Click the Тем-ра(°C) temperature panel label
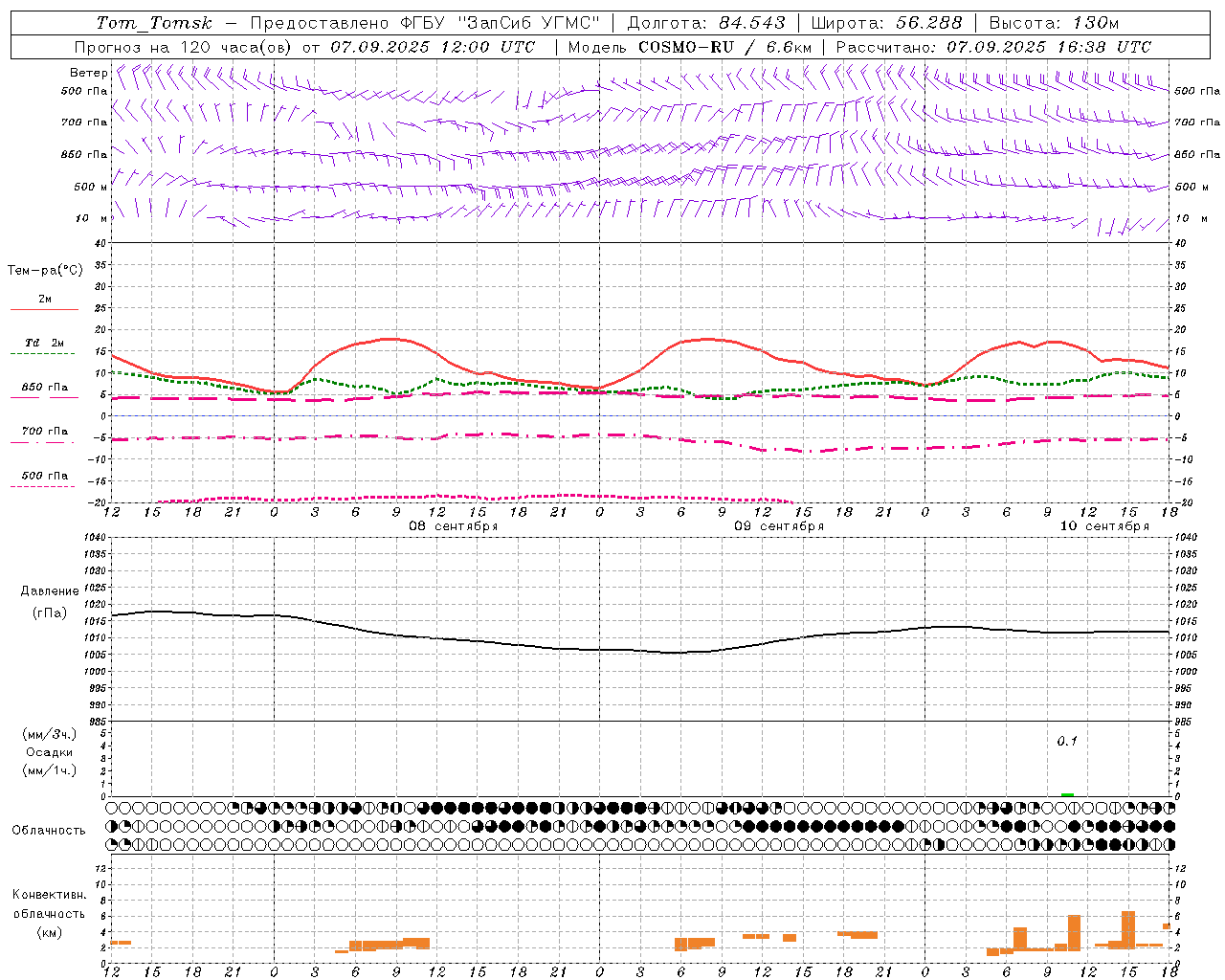The image size is (1225, 980). 45,271
